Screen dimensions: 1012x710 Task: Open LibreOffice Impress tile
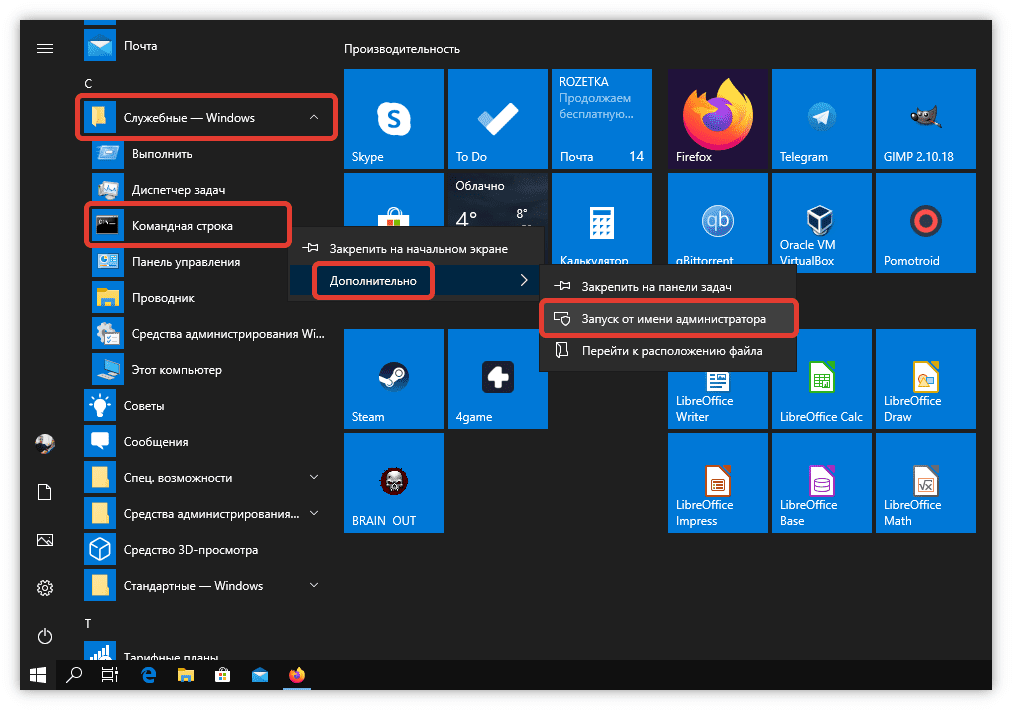click(x=718, y=483)
